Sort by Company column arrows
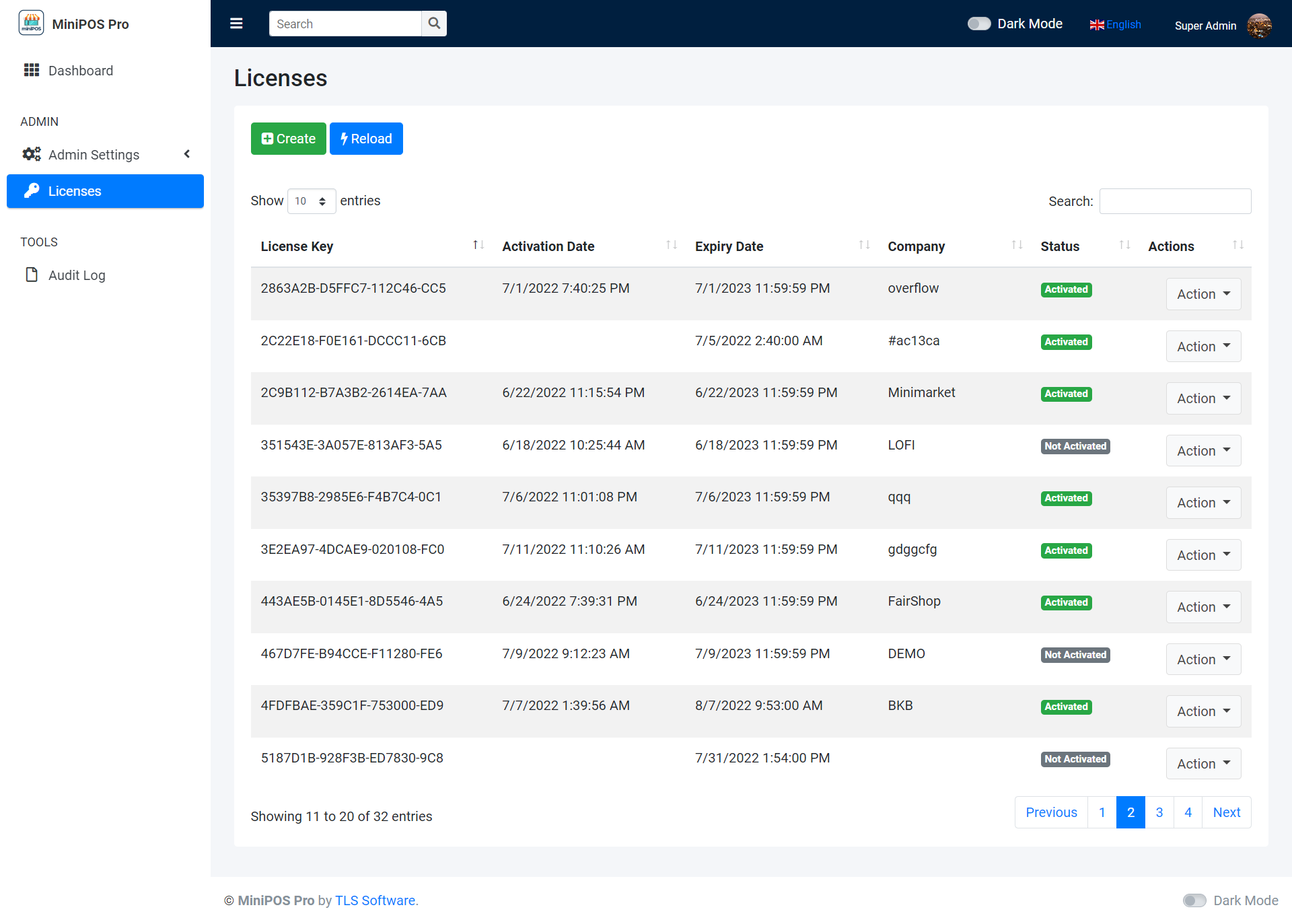 click(1017, 246)
